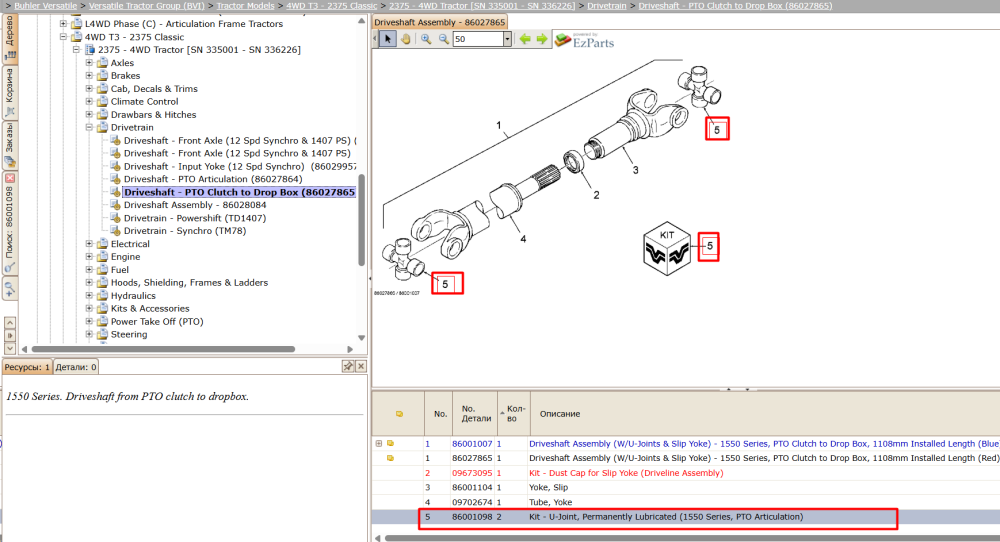Pin the resources panel
This screenshot has width=1000, height=542.
(348, 366)
